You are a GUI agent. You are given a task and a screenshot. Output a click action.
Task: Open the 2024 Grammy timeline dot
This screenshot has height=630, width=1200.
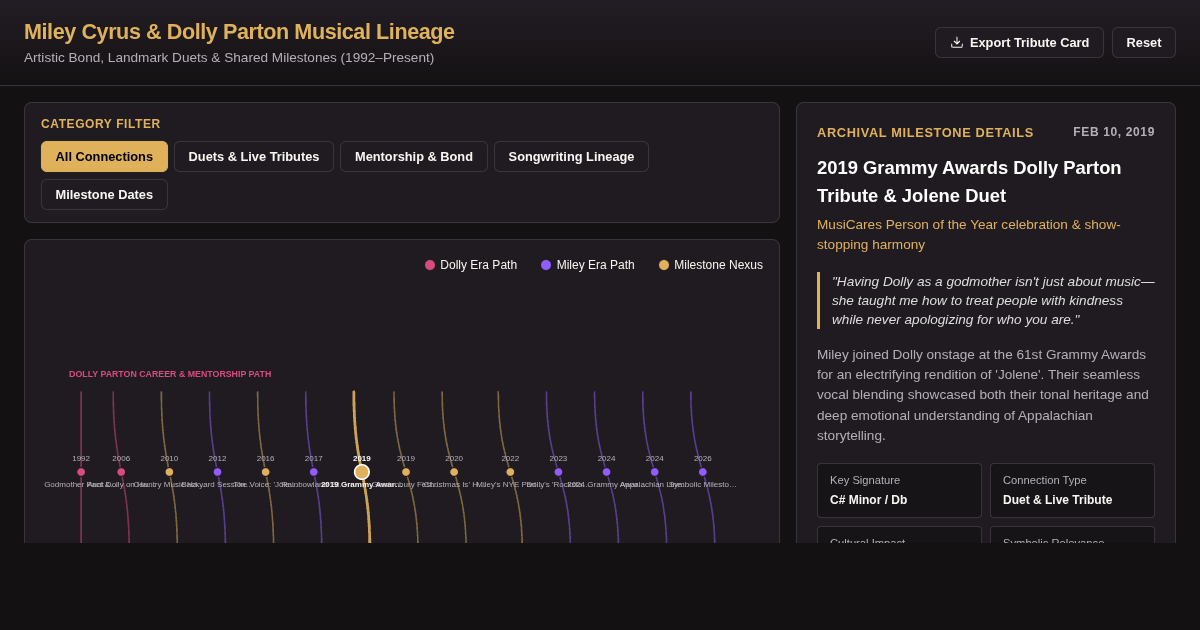pyautogui.click(x=606, y=472)
